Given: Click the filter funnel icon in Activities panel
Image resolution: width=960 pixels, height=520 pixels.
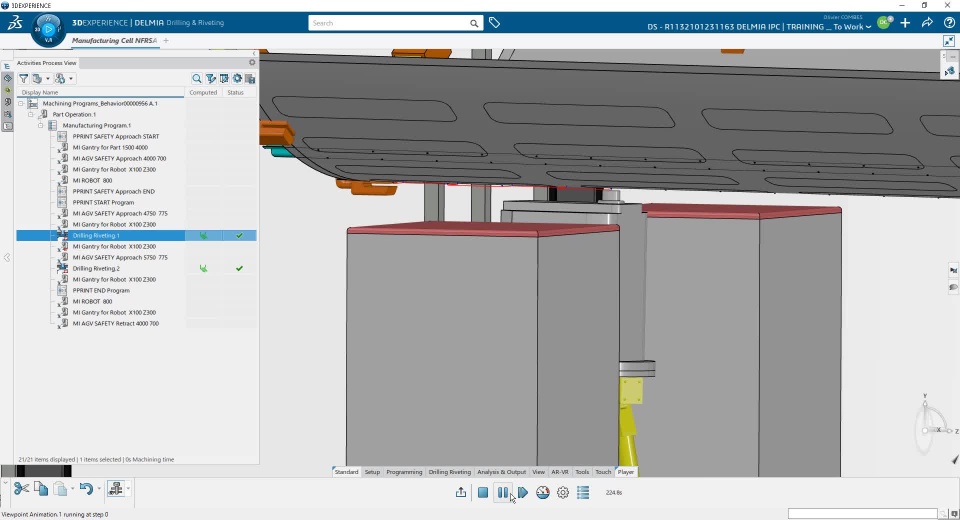Looking at the screenshot, I should [23, 78].
